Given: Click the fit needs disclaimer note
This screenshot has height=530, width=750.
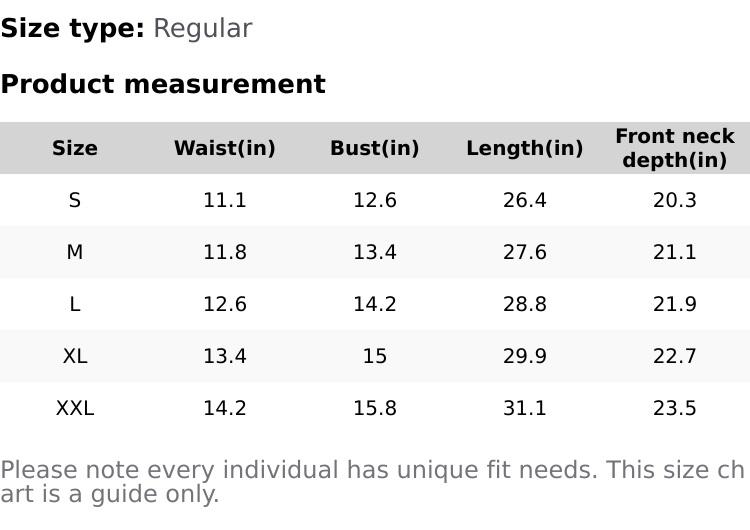Looking at the screenshot, I should coord(372,482).
